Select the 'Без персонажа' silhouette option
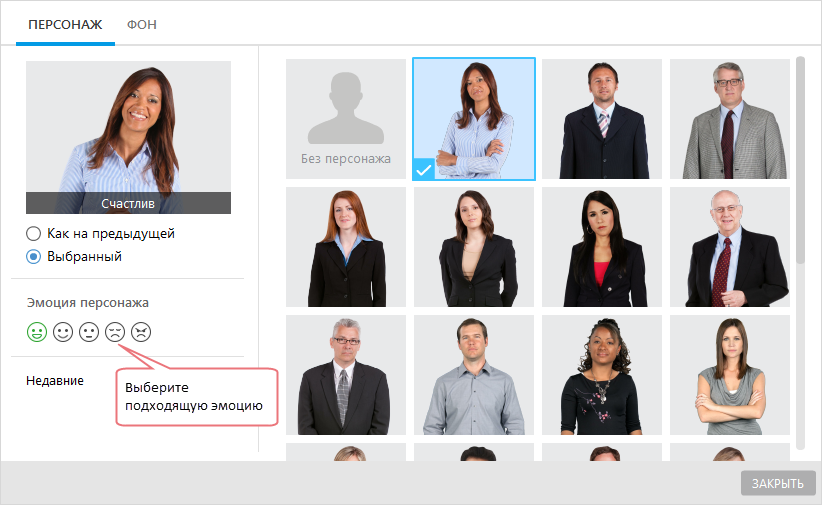The height and width of the screenshot is (505, 822). pos(345,119)
